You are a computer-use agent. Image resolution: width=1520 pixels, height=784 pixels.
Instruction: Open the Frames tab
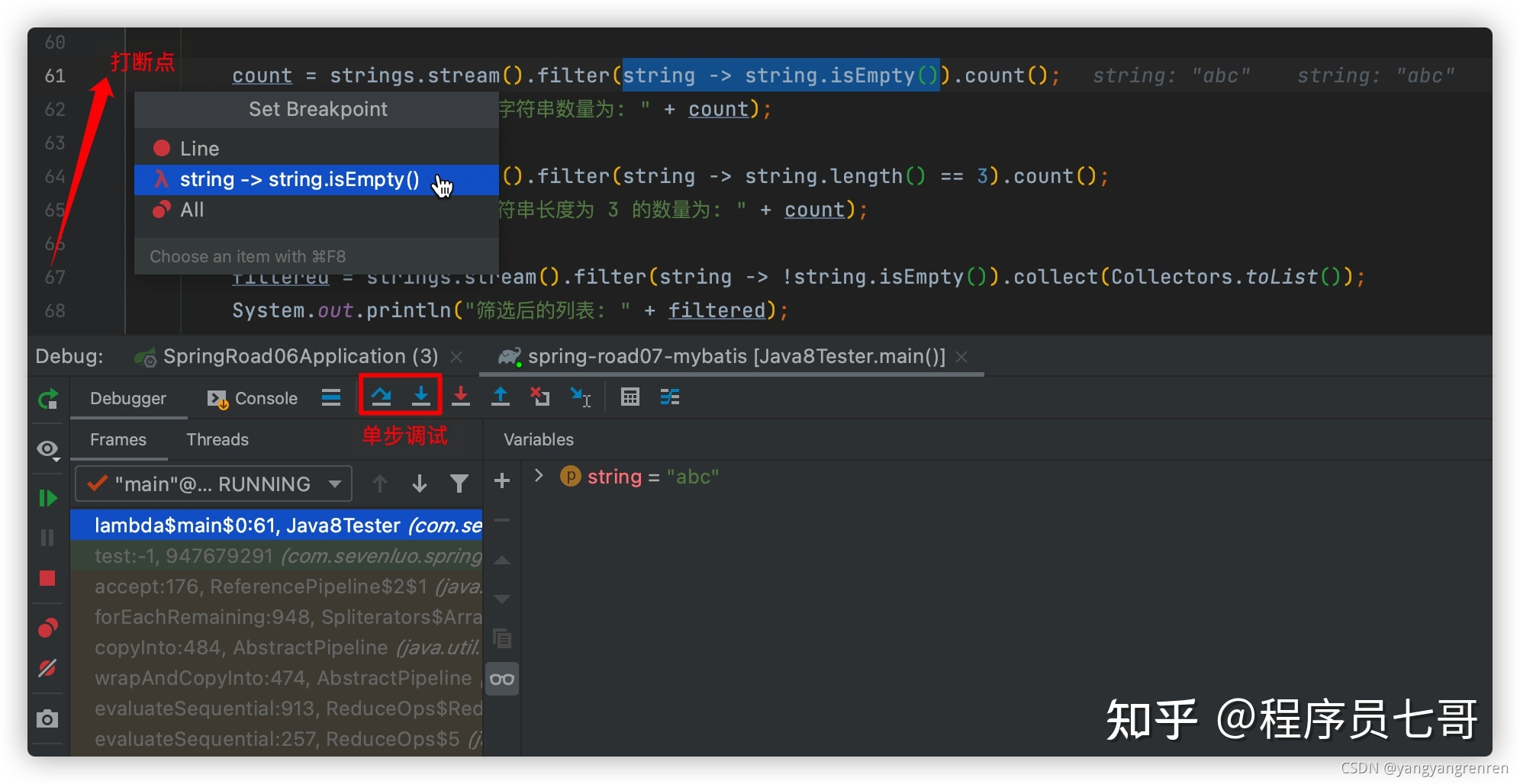coord(118,439)
